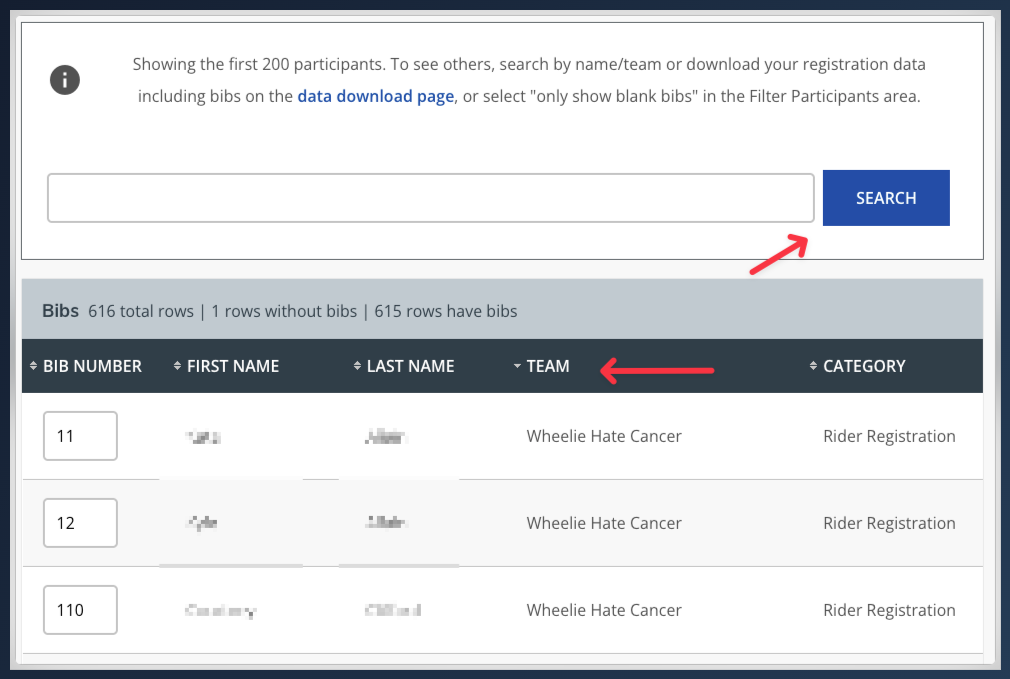Viewport: 1010px width, 679px height.
Task: Click the '616 total rows' text
Action: click(x=141, y=311)
